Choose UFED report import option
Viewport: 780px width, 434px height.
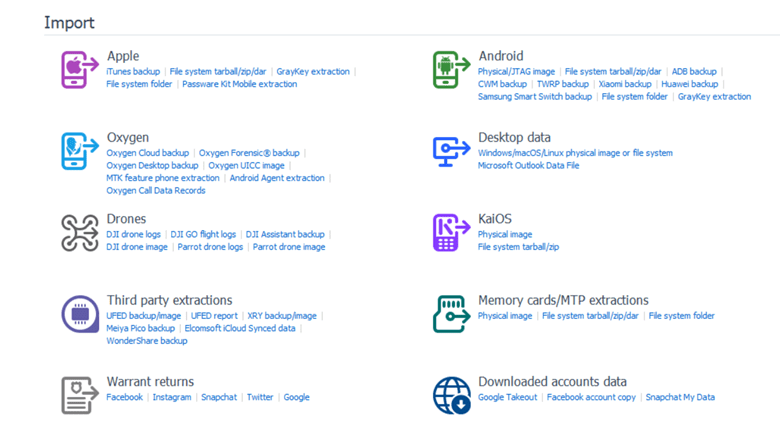(x=213, y=316)
